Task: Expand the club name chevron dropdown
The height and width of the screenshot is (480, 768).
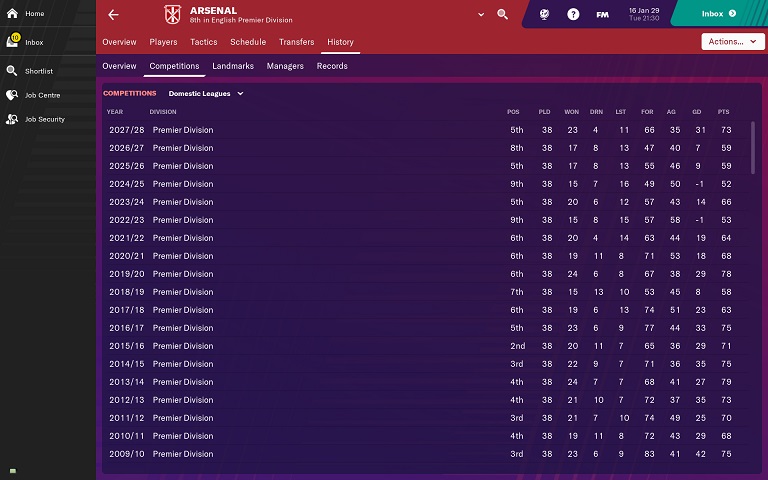Action: pyautogui.click(x=480, y=15)
